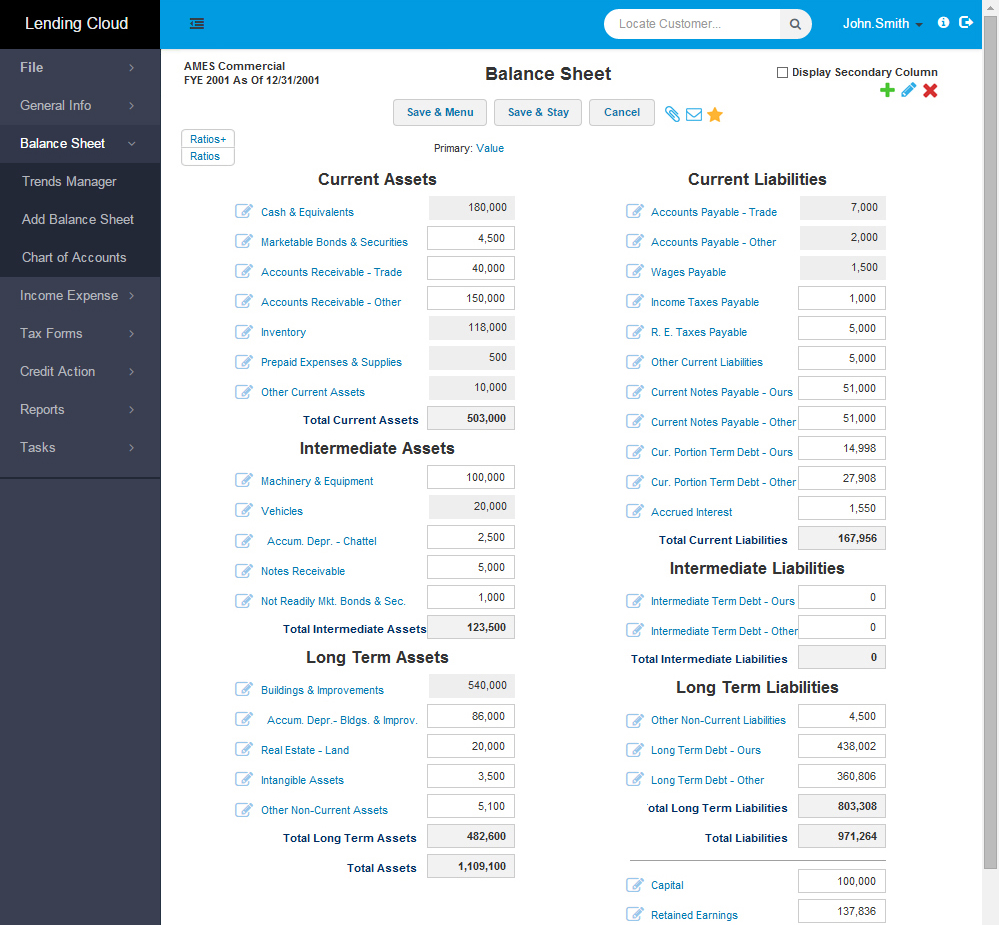Screen dimensions: 999x925
Task: Open Trends Manager in the sidebar
Action: click(69, 181)
